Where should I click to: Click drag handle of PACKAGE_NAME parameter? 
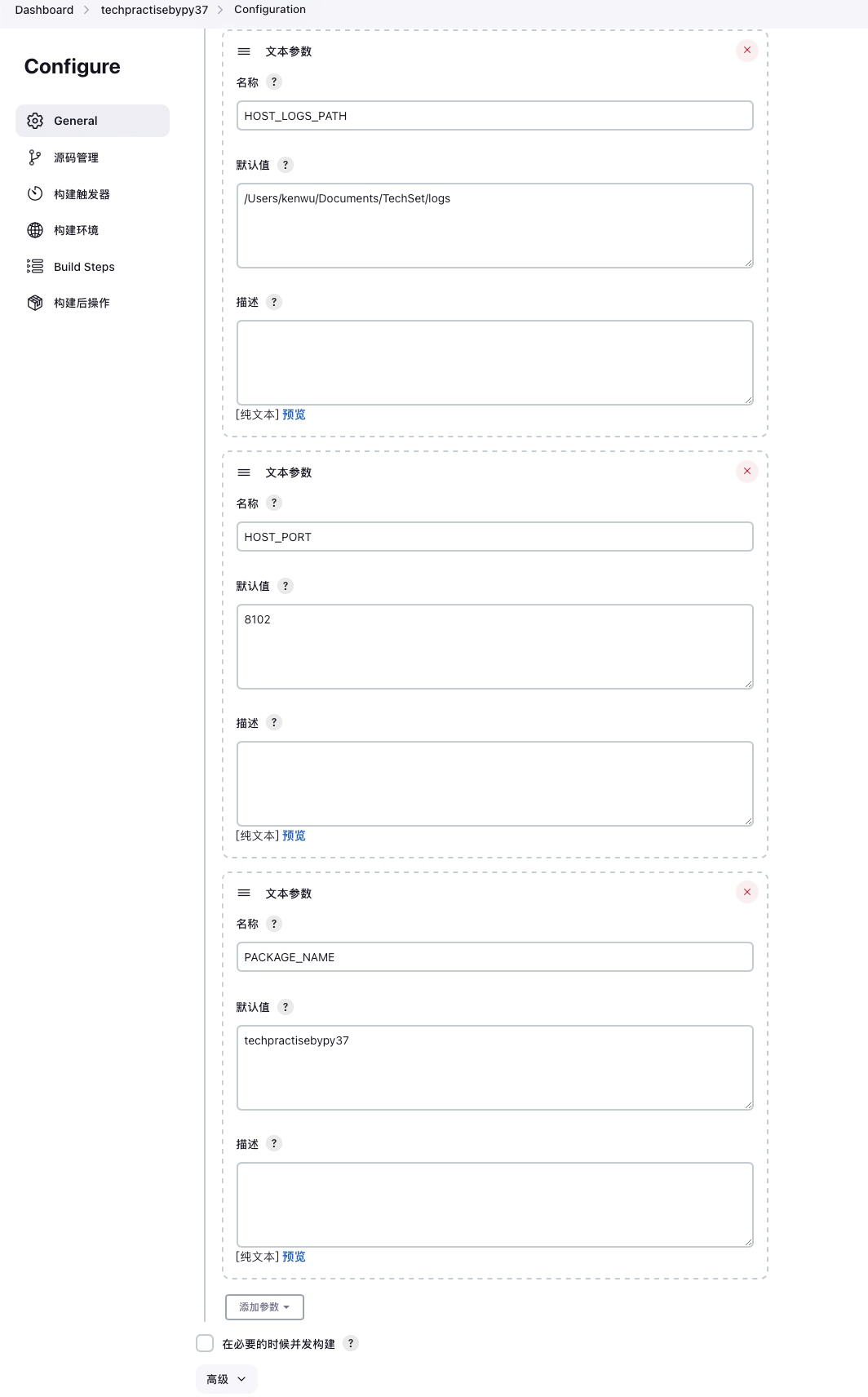point(244,894)
